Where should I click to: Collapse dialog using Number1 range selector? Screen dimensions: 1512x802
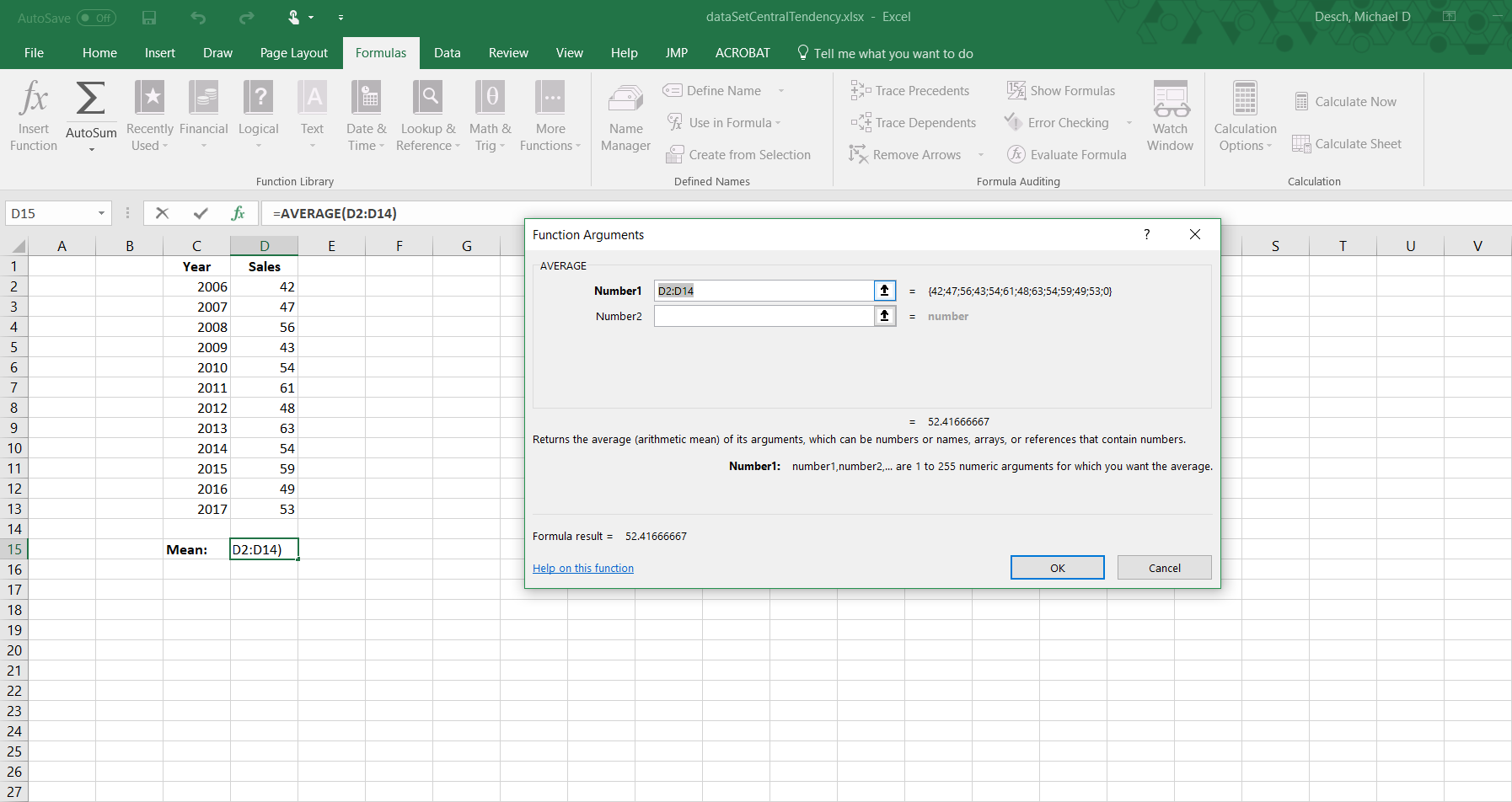point(884,291)
